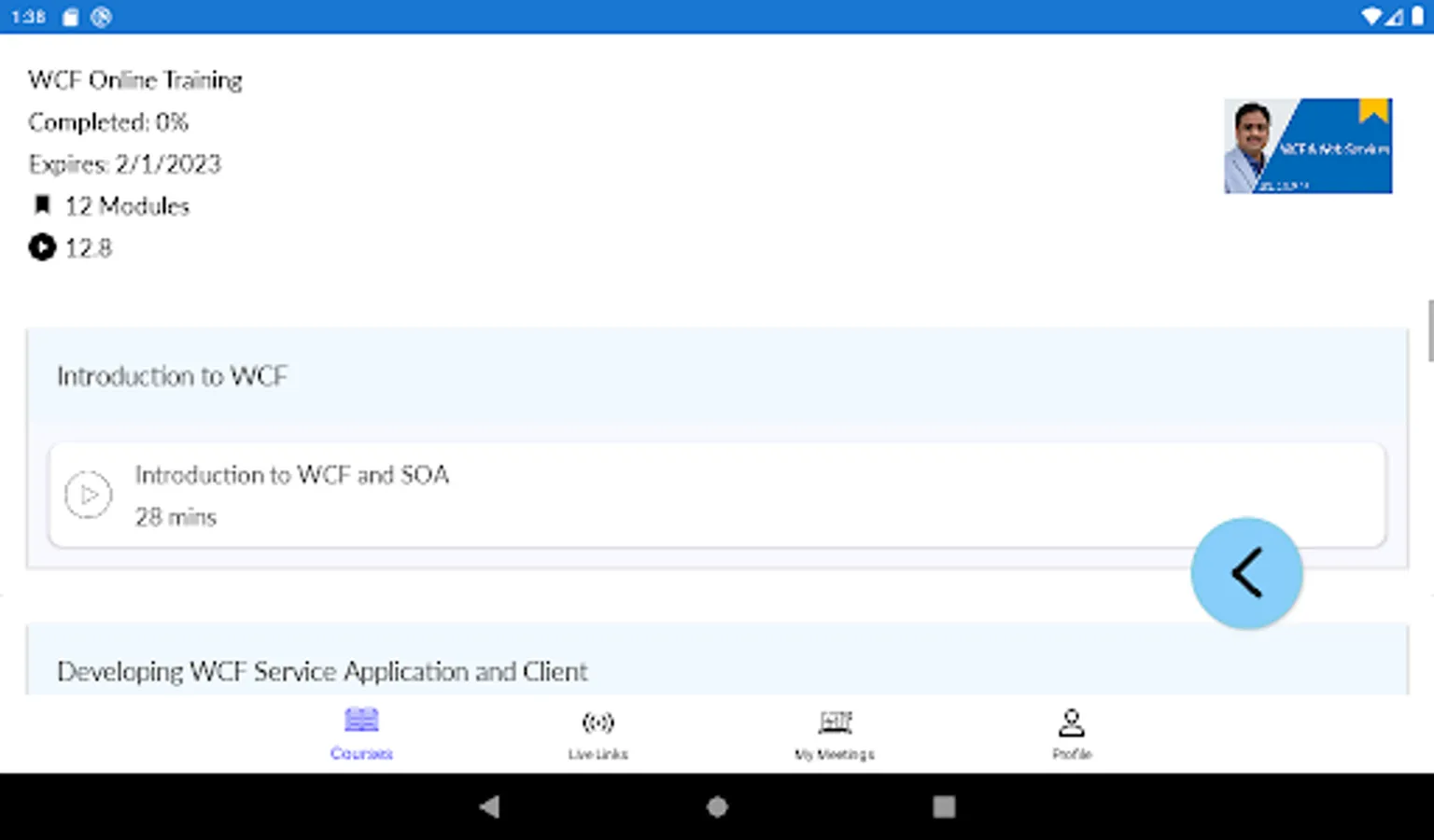Open the Courses tab
1434x840 pixels.
(x=361, y=734)
